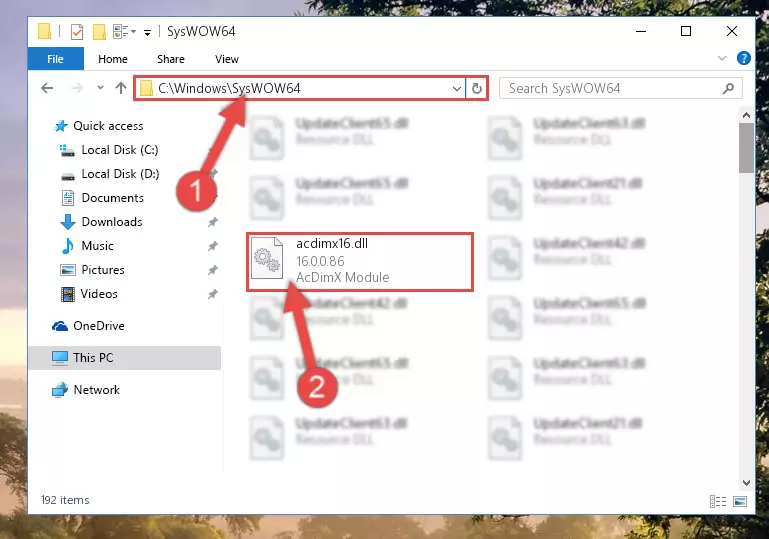Image resolution: width=769 pixels, height=539 pixels.
Task: Select the acdimx16.dll file
Action: pos(360,262)
